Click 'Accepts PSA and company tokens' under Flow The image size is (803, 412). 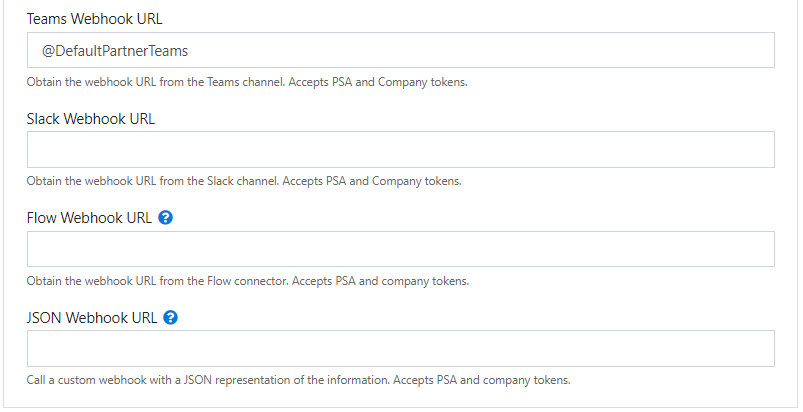[381, 281]
